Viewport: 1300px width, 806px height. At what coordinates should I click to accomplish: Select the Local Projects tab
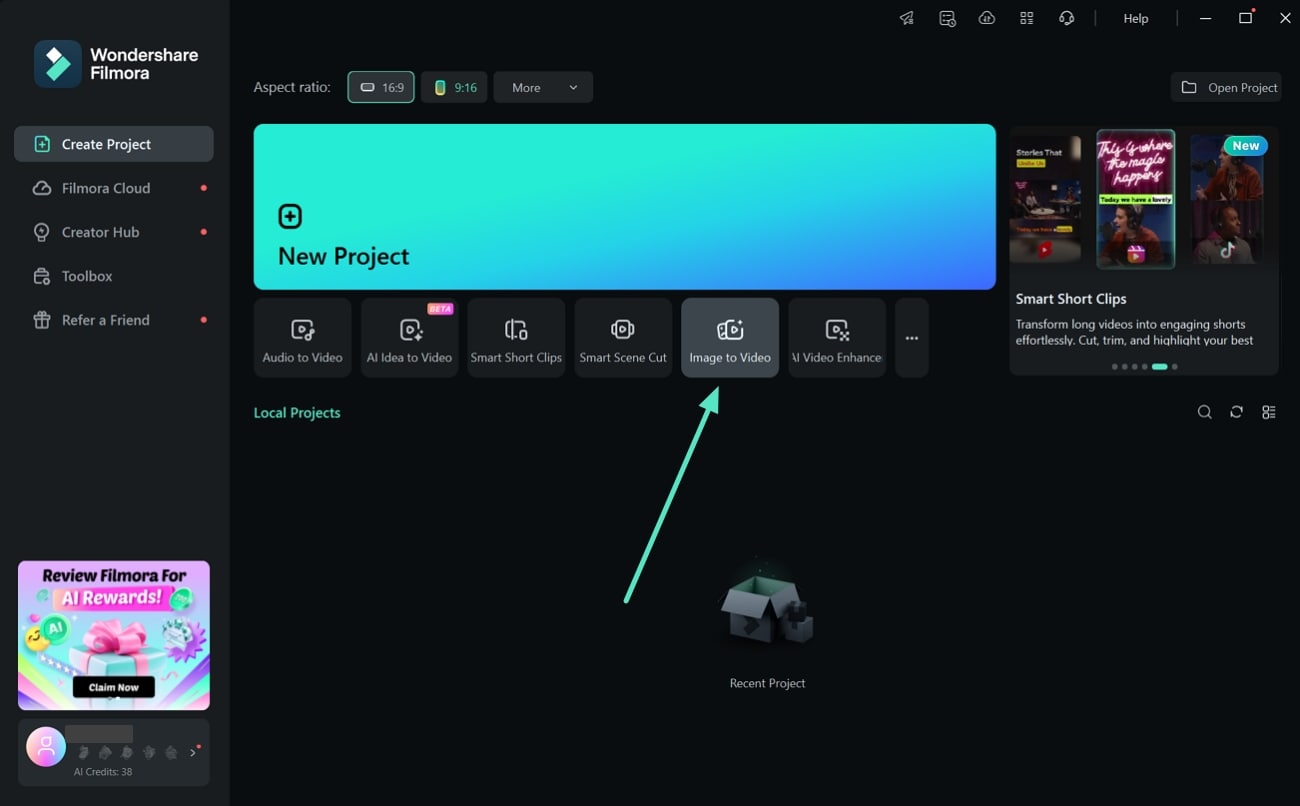coord(297,412)
